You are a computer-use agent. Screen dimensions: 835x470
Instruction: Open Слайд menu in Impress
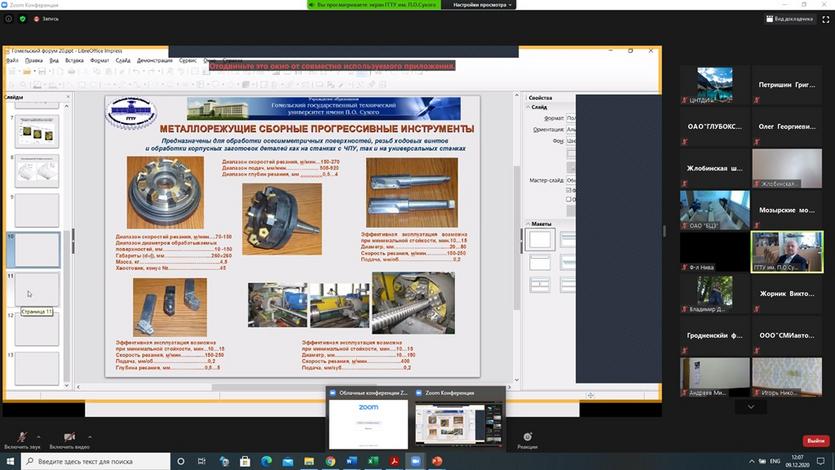click(123, 61)
